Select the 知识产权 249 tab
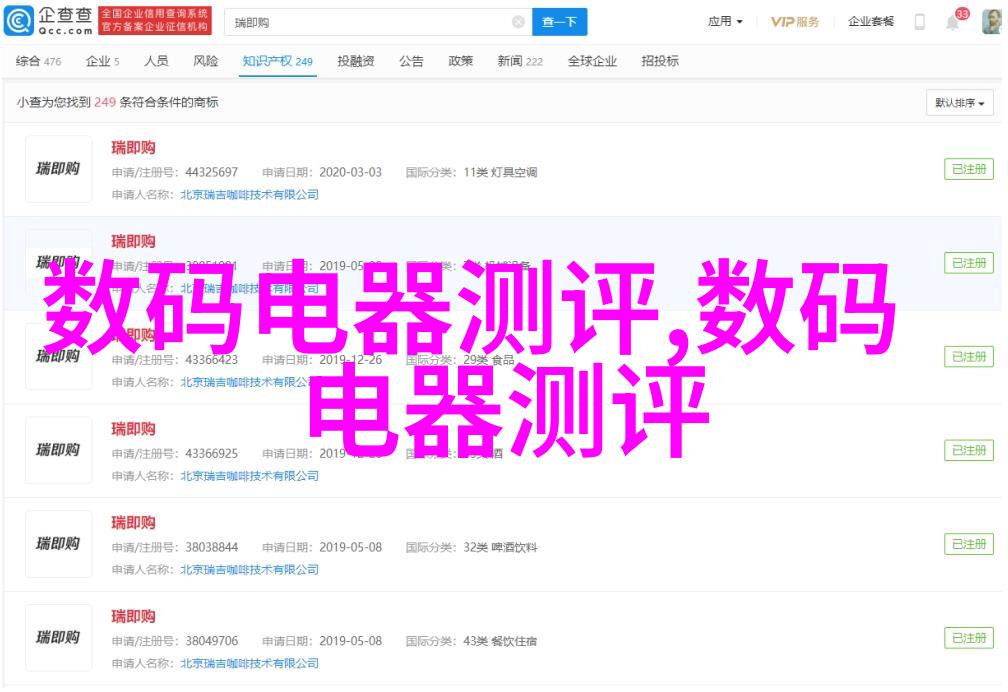The image size is (1008, 692). coord(278,62)
